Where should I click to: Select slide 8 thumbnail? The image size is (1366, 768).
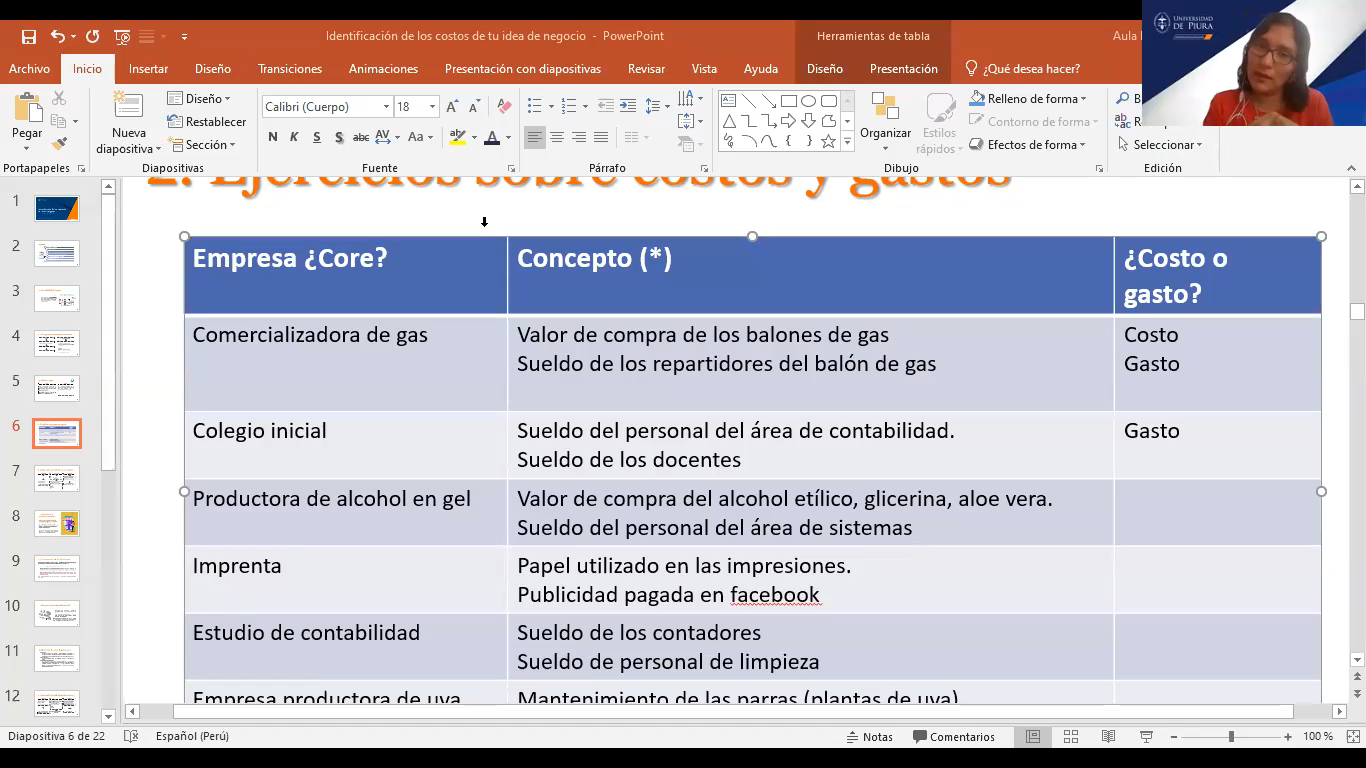[57, 523]
